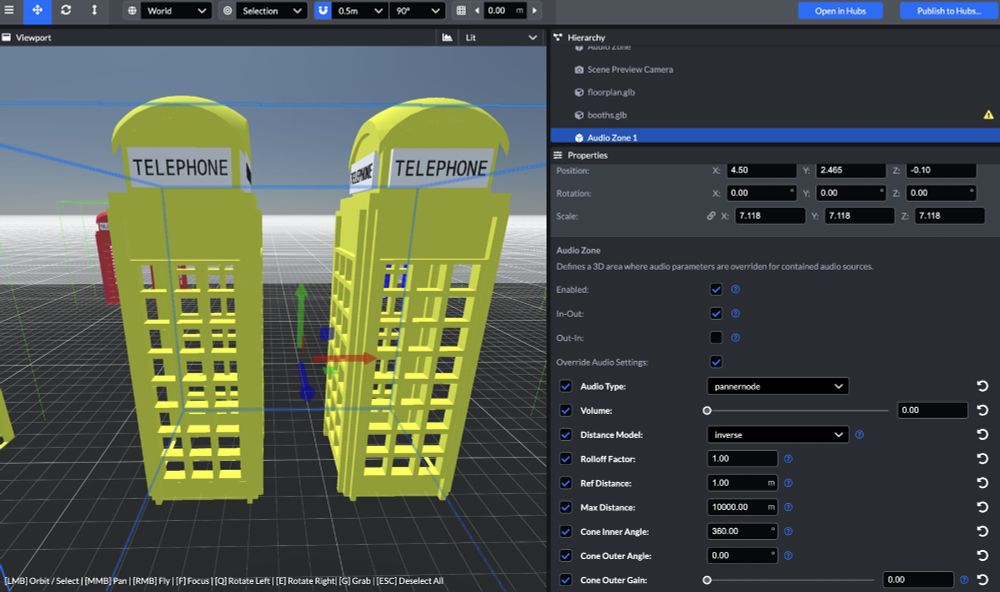Image resolution: width=1000 pixels, height=592 pixels.
Task: Open the Audio Type pannernode dropdown
Action: coord(777,386)
